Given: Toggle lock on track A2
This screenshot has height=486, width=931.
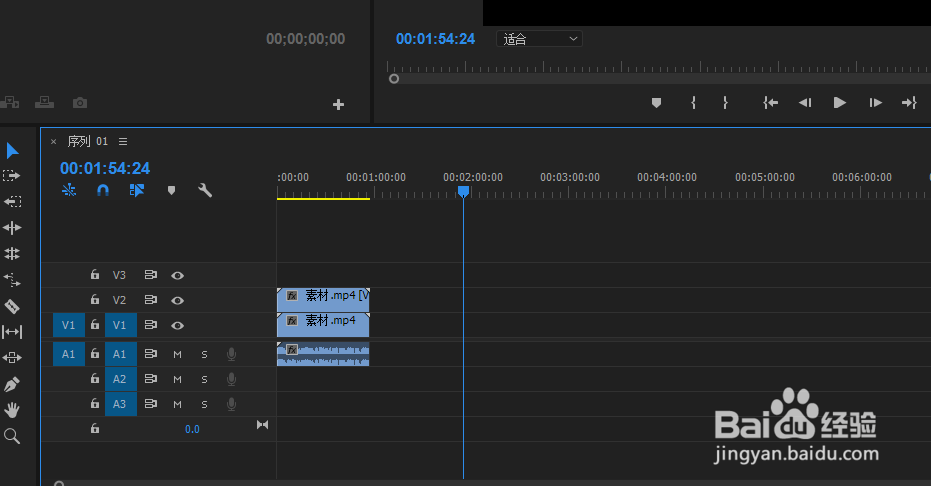Looking at the screenshot, I should pyautogui.click(x=94, y=379).
